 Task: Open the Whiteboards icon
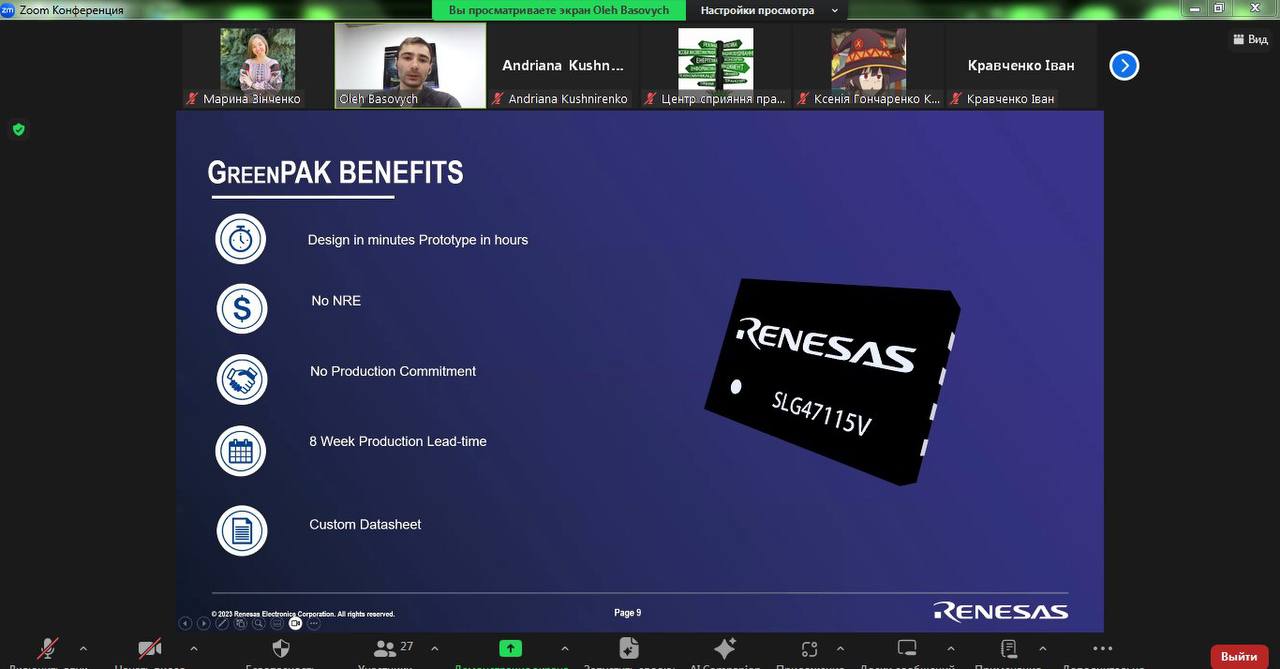(x=907, y=648)
